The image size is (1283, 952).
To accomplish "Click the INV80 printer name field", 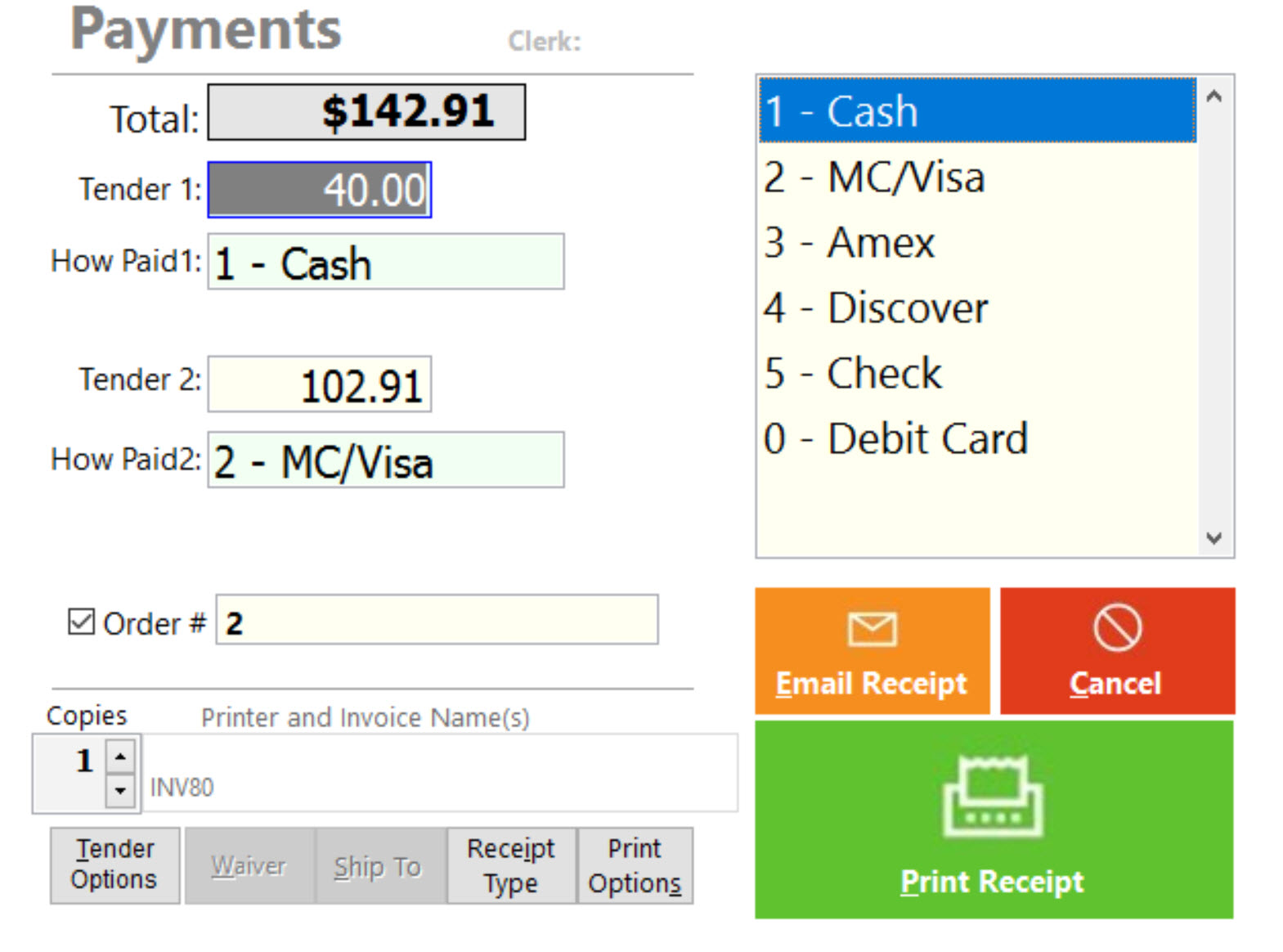I will tap(440, 774).
